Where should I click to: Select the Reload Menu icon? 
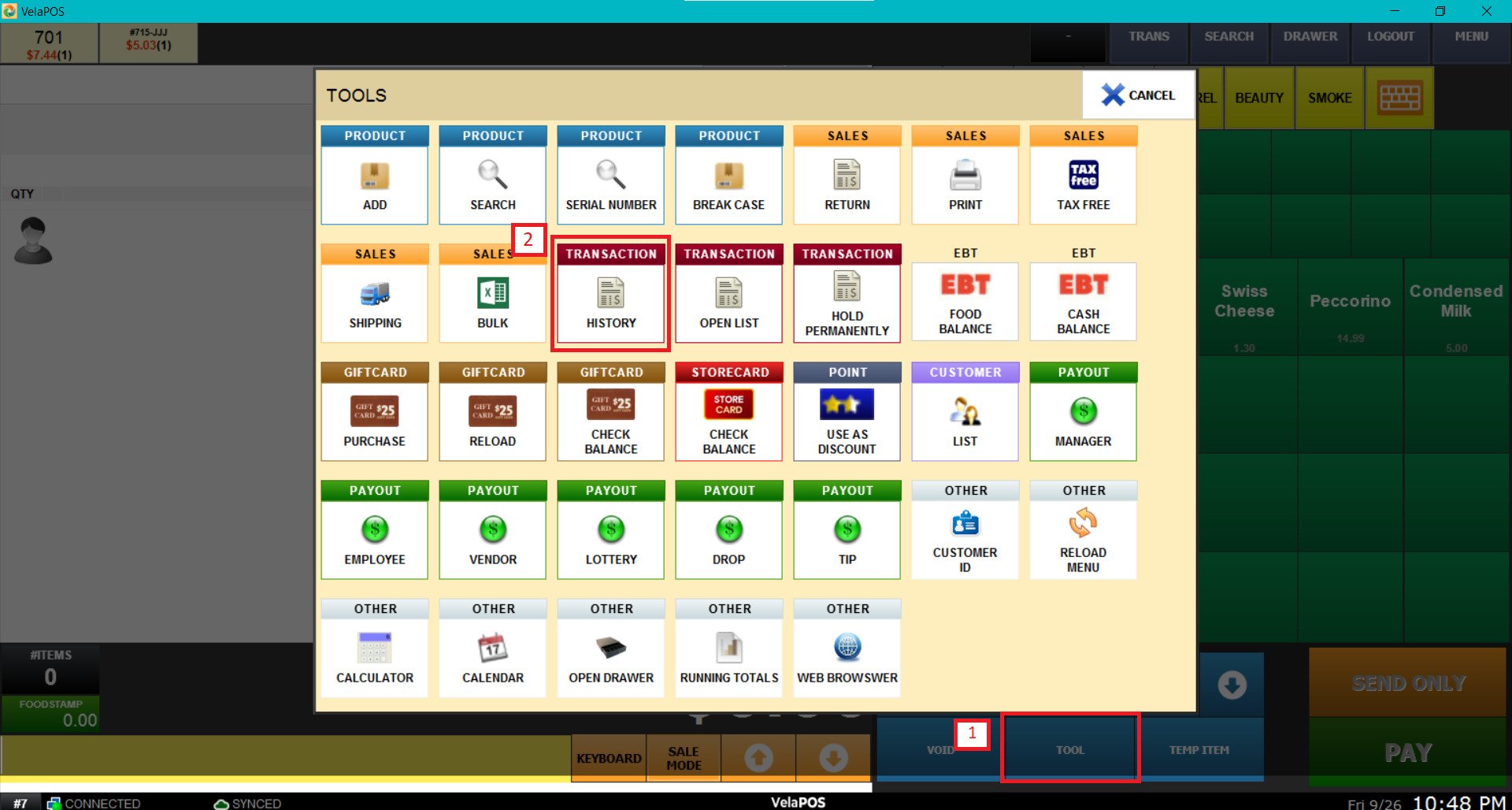(x=1083, y=523)
